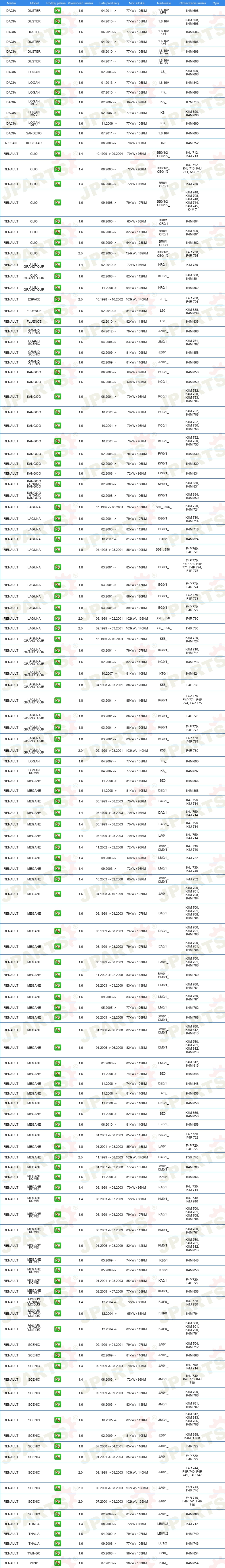Click fuel icon in Nissan Kubistar row

point(58,143)
